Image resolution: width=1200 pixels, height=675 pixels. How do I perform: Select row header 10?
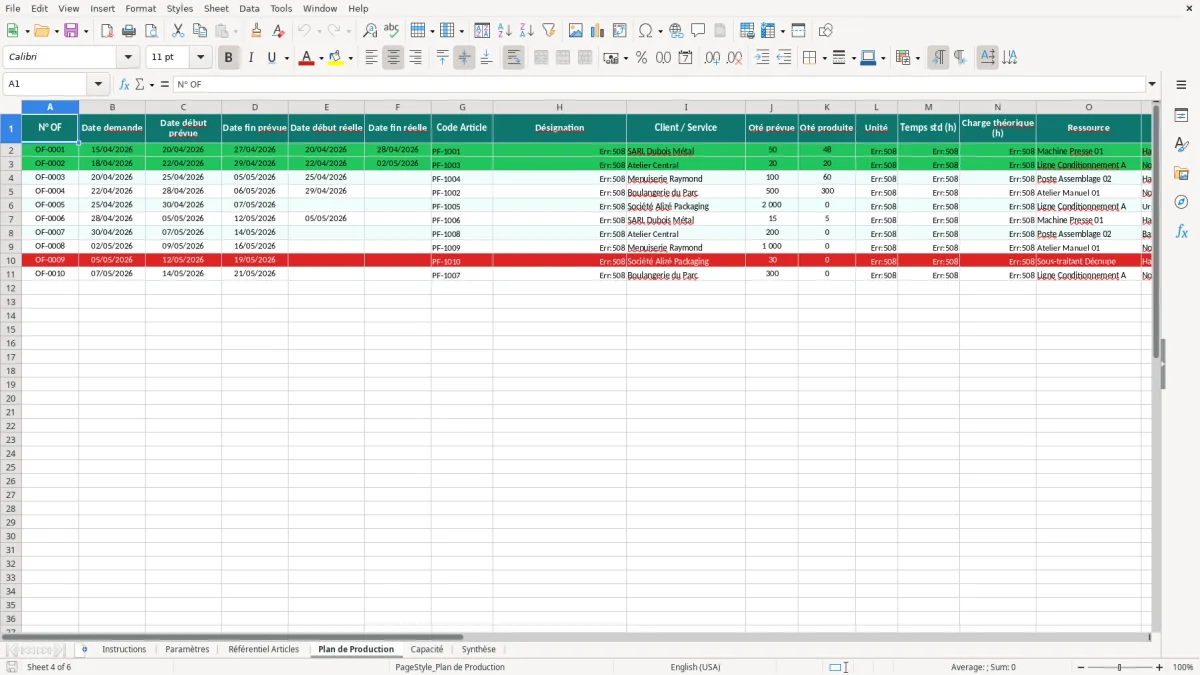click(11, 260)
